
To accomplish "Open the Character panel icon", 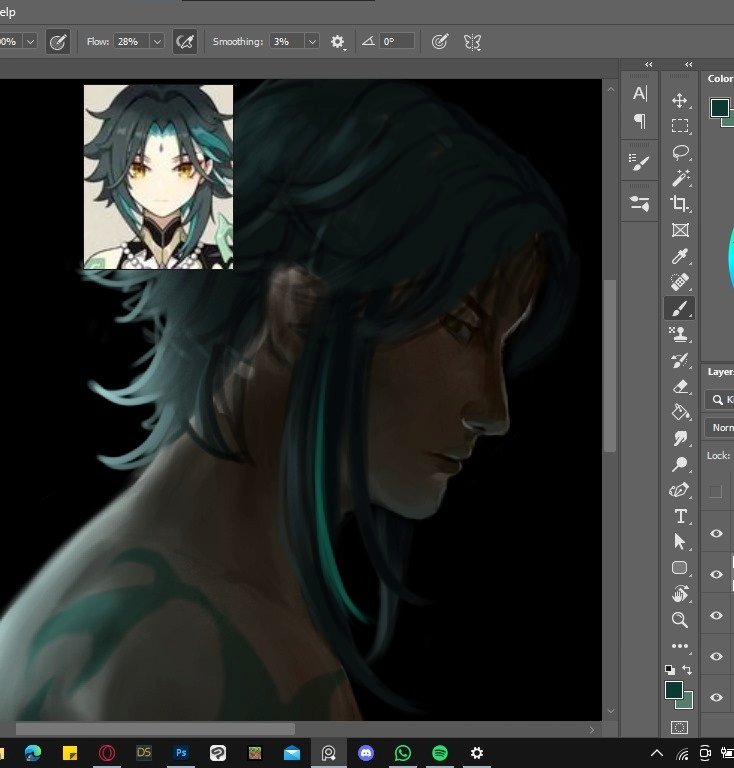I will coord(639,93).
